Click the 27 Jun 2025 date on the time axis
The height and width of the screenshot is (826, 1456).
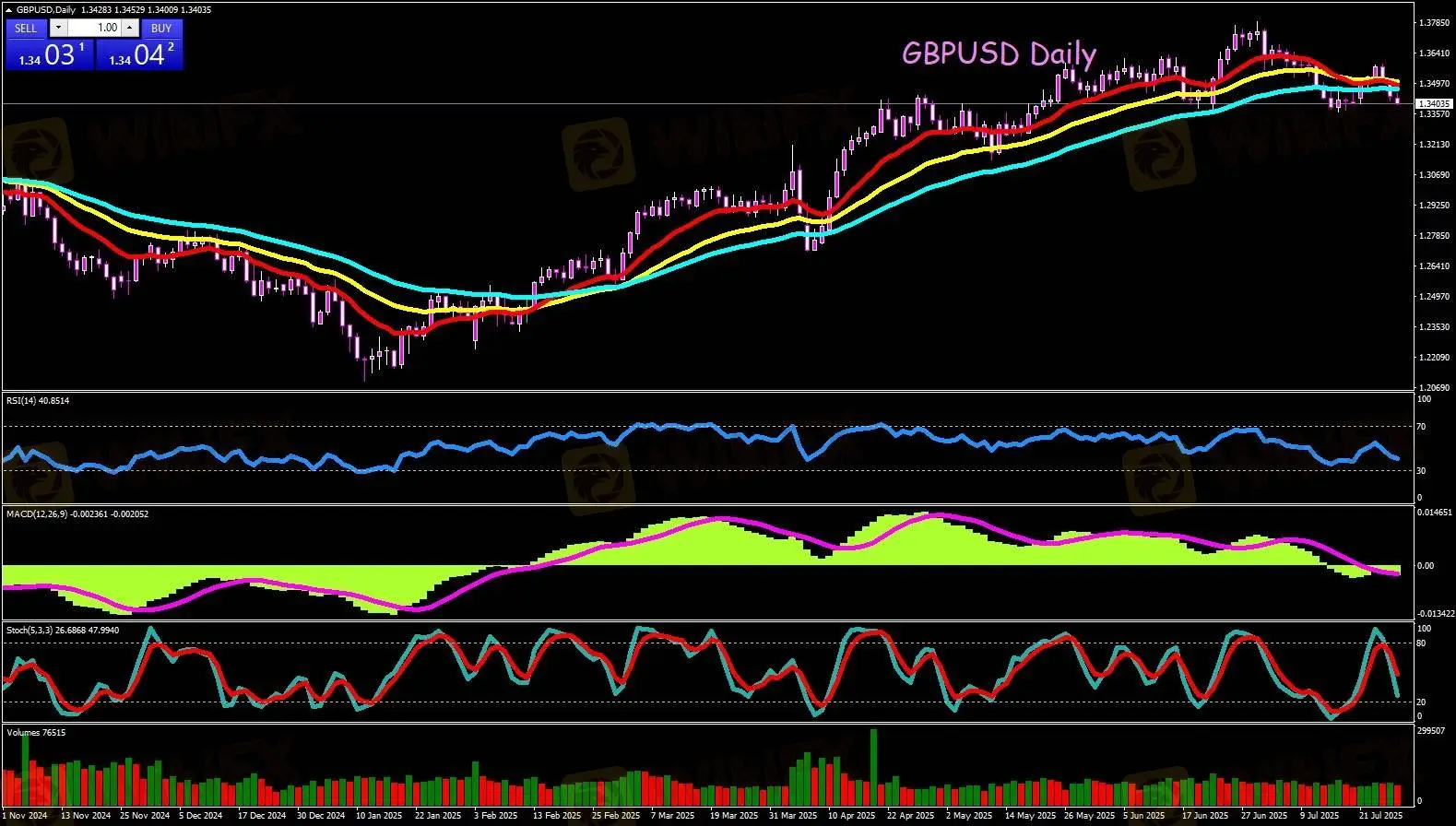click(x=1264, y=815)
